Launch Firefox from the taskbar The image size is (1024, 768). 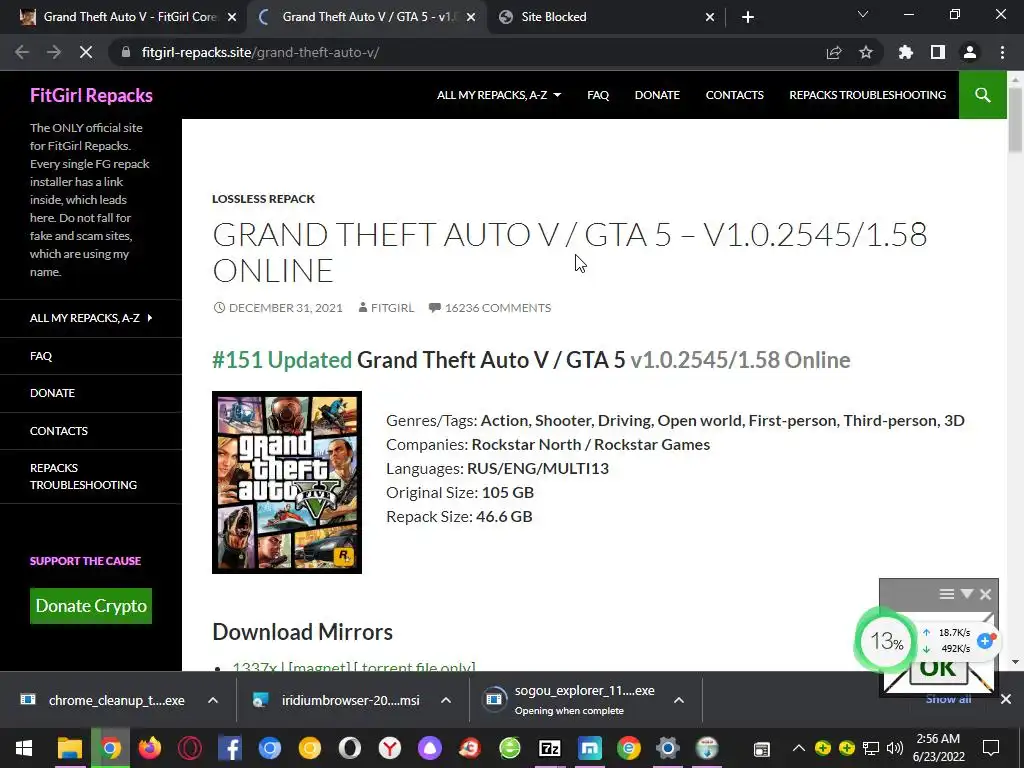tap(150, 748)
